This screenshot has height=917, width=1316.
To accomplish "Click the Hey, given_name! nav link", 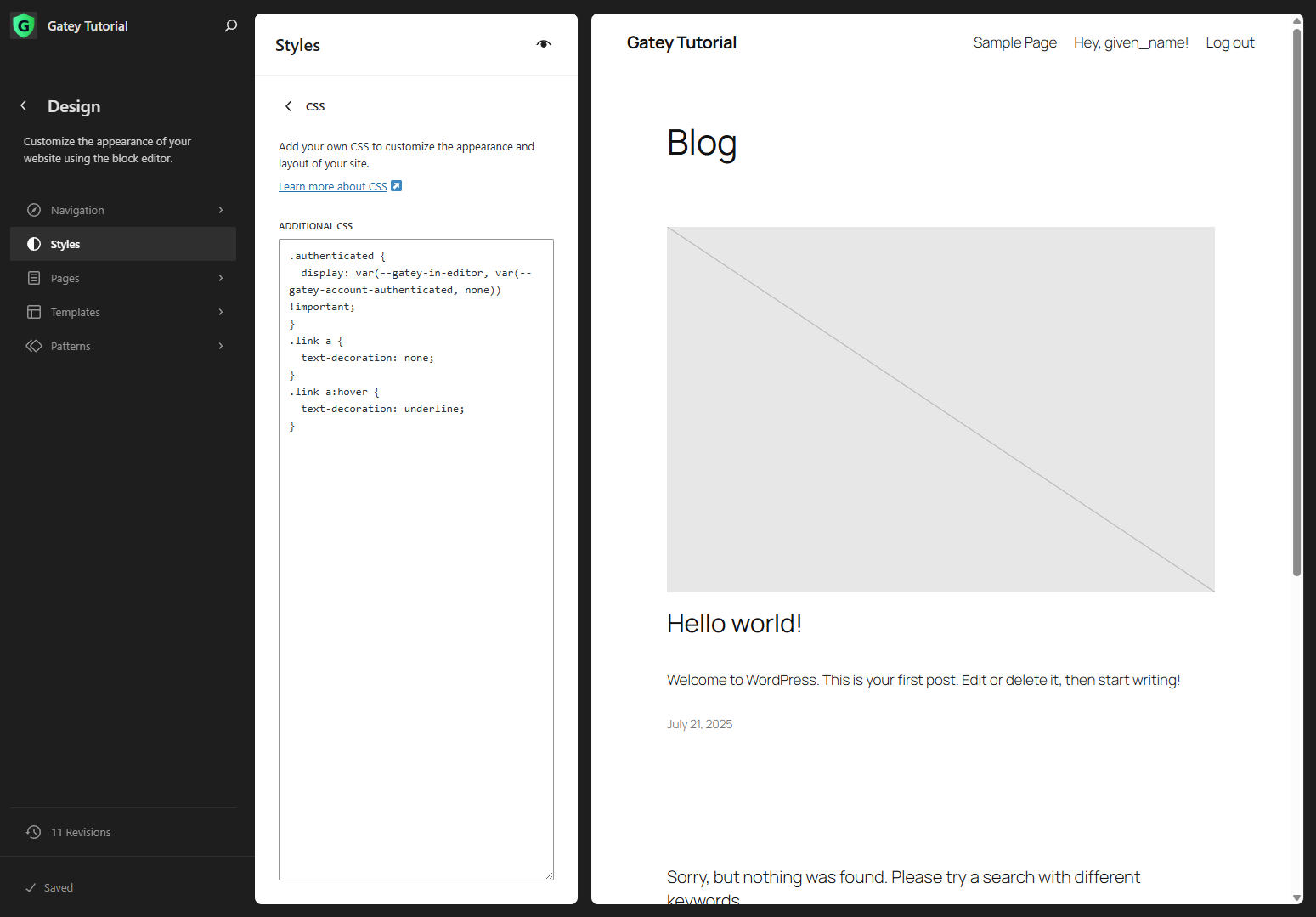I will [x=1131, y=42].
